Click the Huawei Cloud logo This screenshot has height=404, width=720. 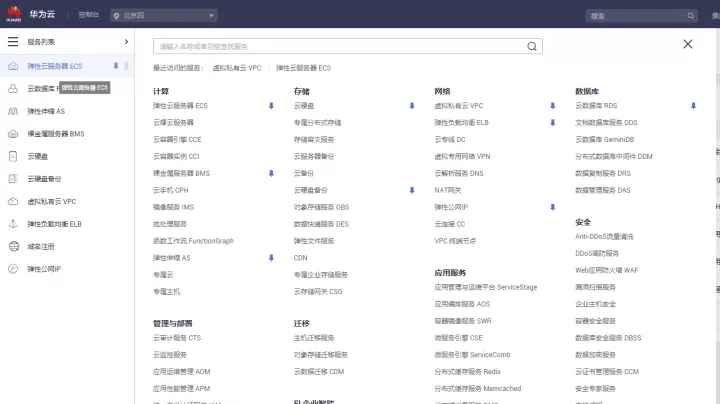(14, 14)
